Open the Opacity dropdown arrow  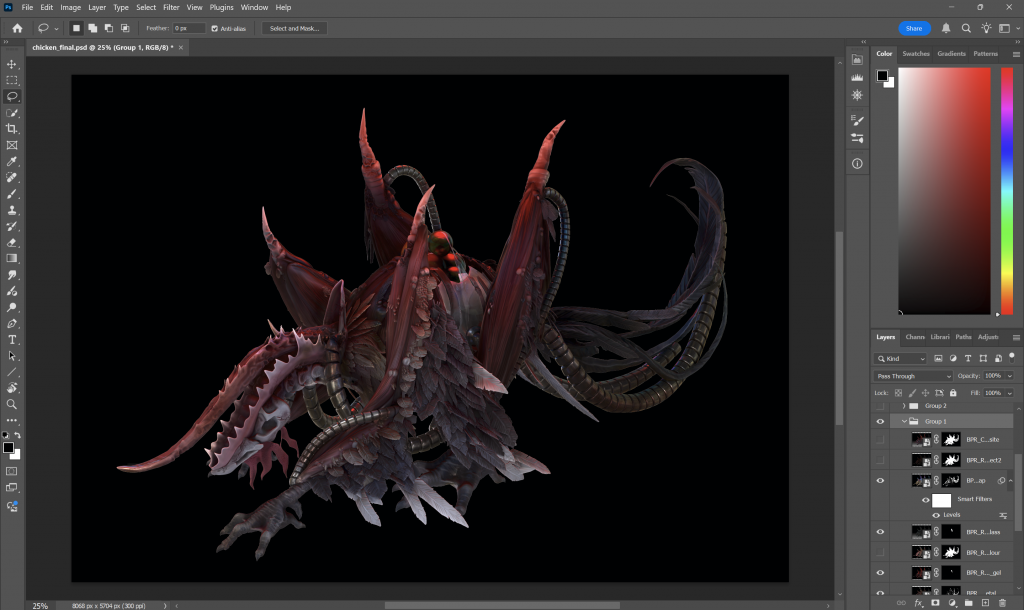click(1009, 376)
